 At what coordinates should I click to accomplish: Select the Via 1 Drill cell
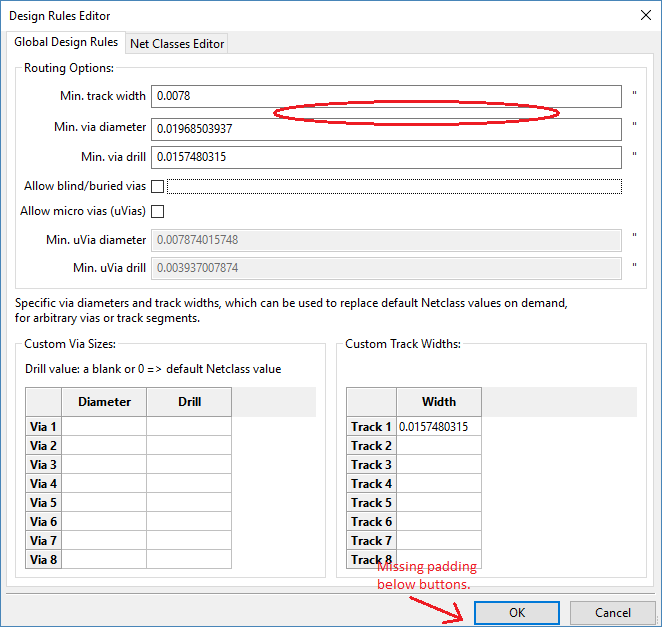tap(189, 427)
